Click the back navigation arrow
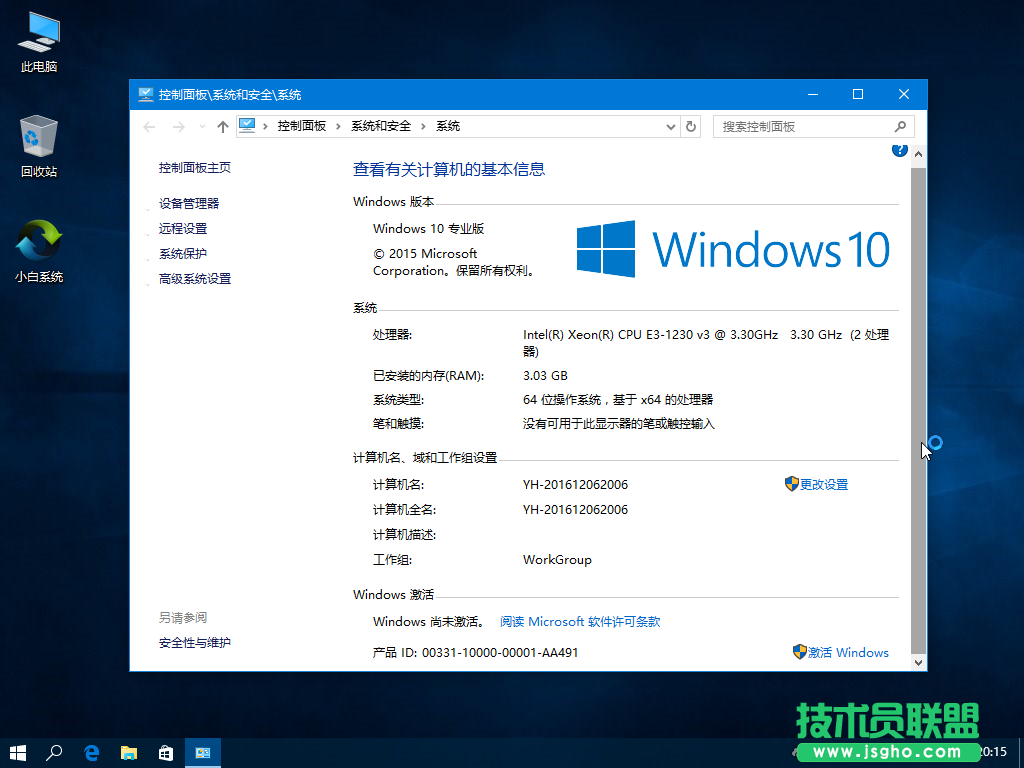This screenshot has height=768, width=1024. pos(148,126)
